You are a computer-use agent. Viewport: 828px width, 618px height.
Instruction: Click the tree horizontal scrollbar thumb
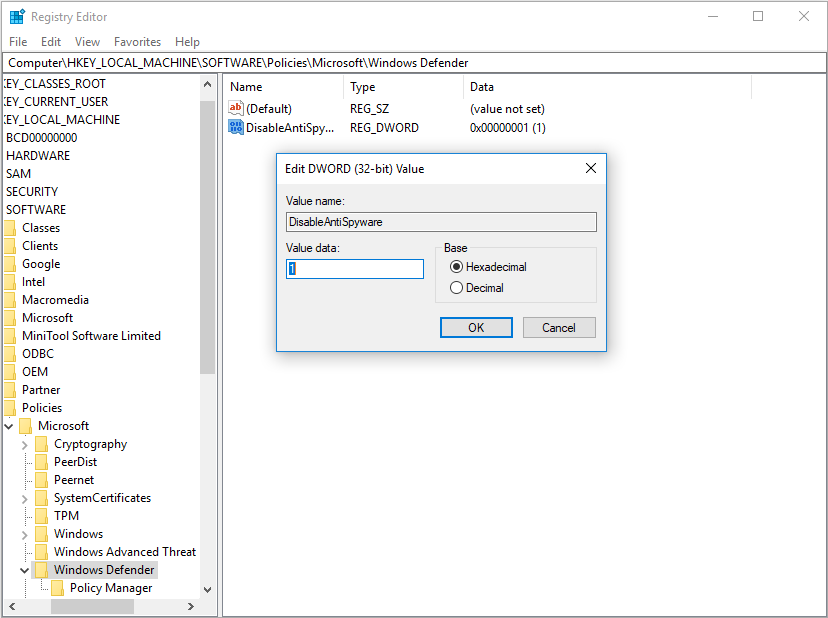click(x=92, y=606)
